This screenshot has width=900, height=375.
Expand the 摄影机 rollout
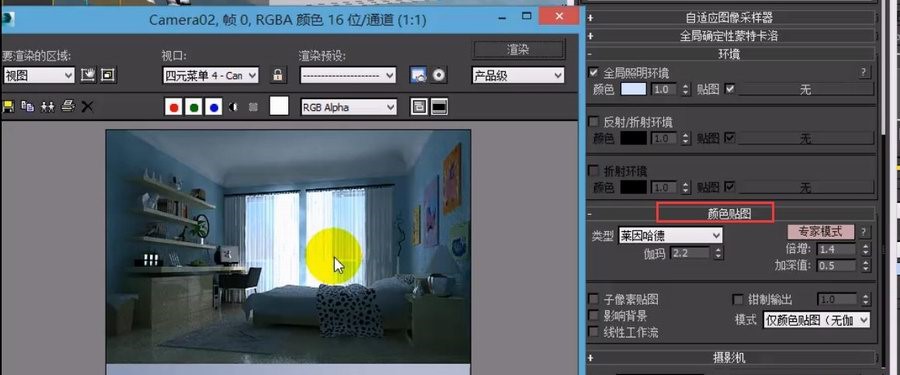731,358
